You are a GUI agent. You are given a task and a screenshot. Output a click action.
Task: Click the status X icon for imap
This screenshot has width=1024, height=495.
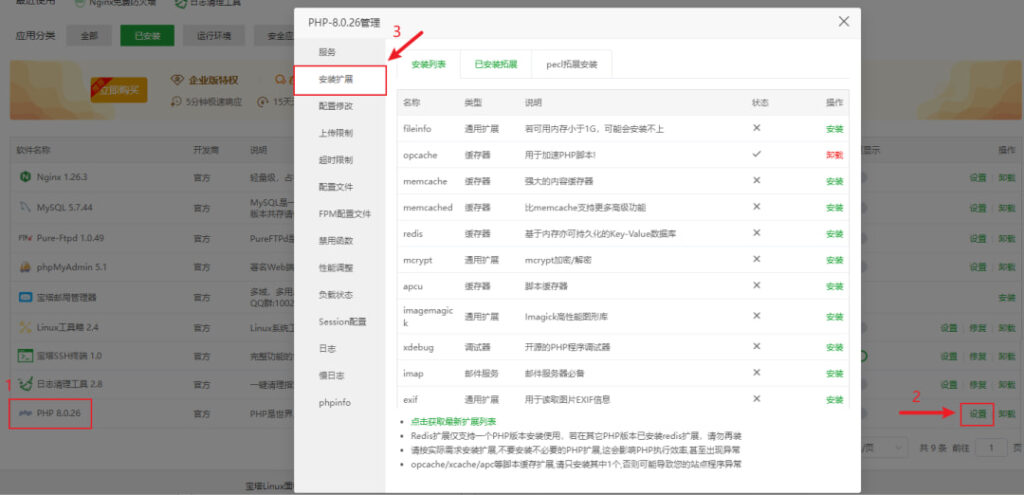pos(756,372)
